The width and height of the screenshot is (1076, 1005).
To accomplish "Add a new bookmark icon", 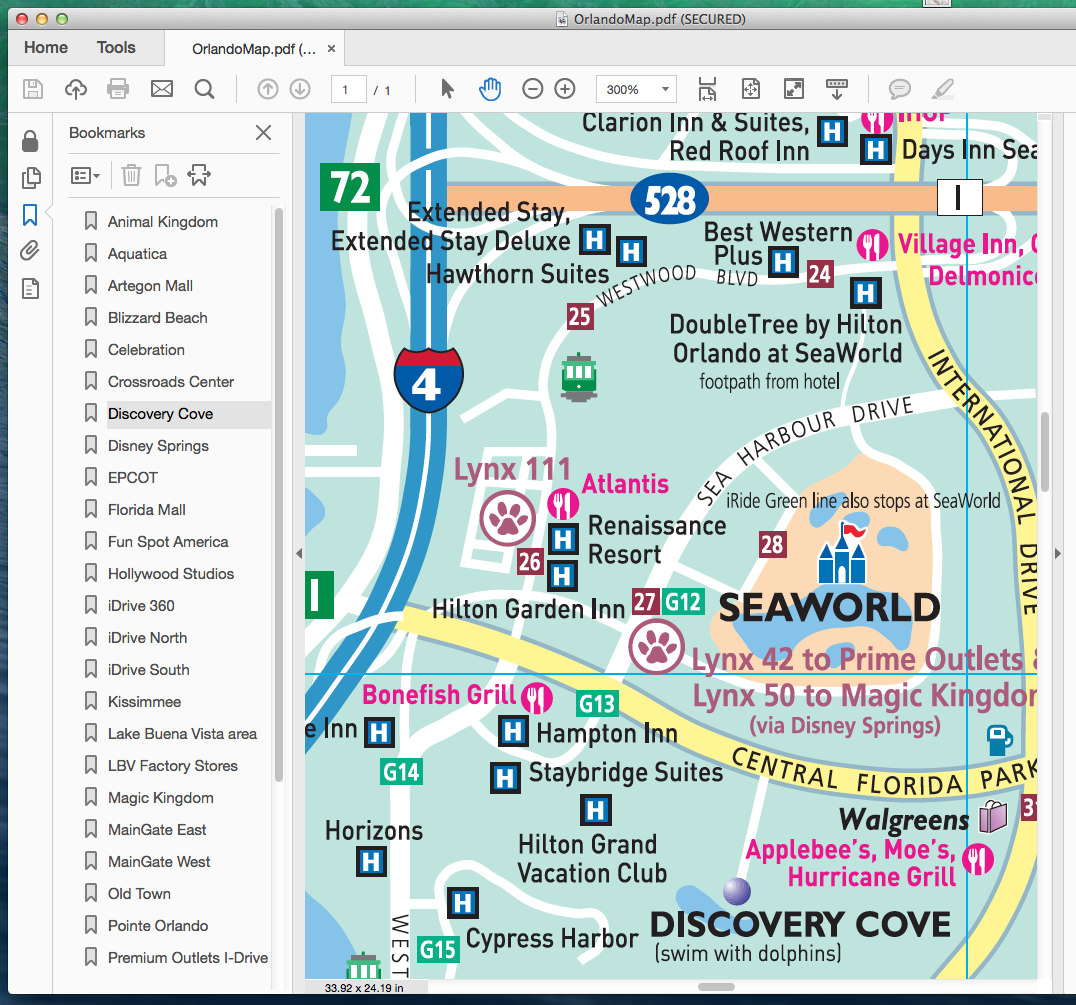I will 165,176.
